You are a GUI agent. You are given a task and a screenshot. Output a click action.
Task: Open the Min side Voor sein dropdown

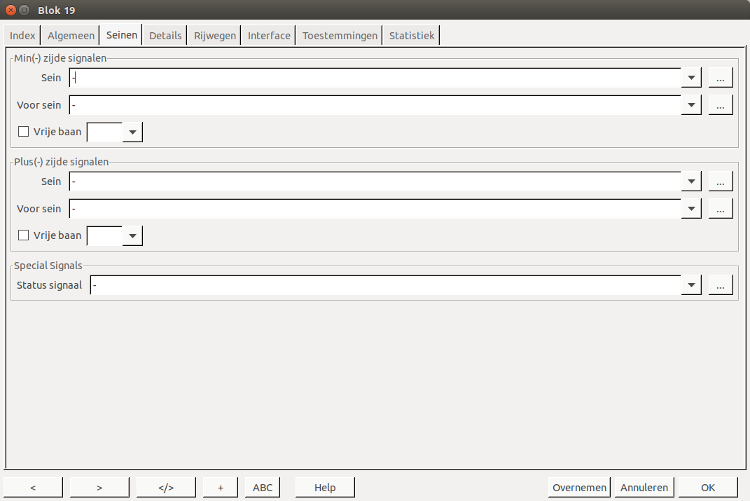click(x=691, y=105)
